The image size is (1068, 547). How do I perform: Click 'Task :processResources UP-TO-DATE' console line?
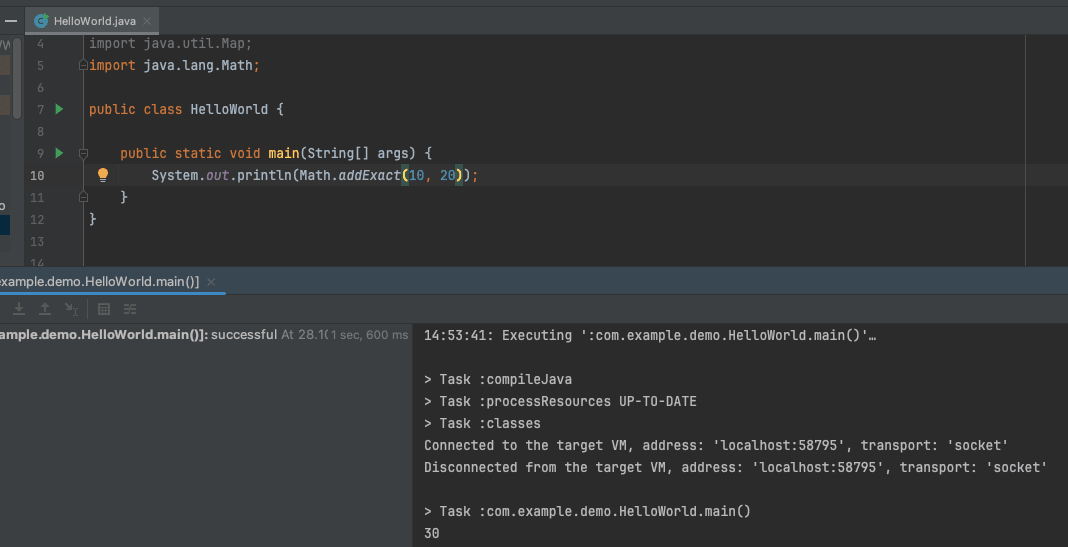(561, 401)
